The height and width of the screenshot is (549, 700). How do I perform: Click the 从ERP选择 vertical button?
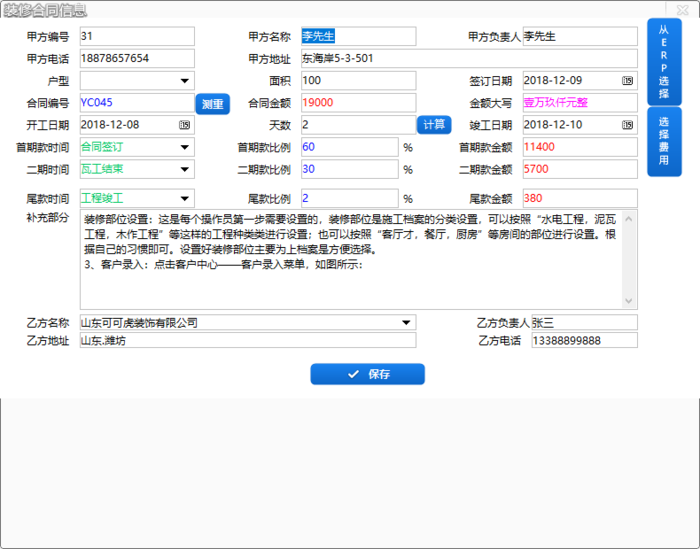pos(664,62)
